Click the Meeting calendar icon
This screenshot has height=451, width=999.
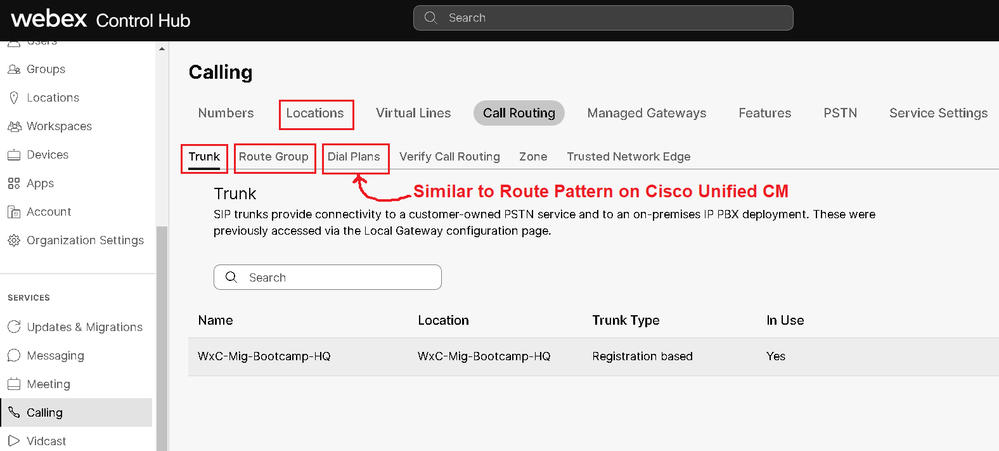(x=13, y=384)
